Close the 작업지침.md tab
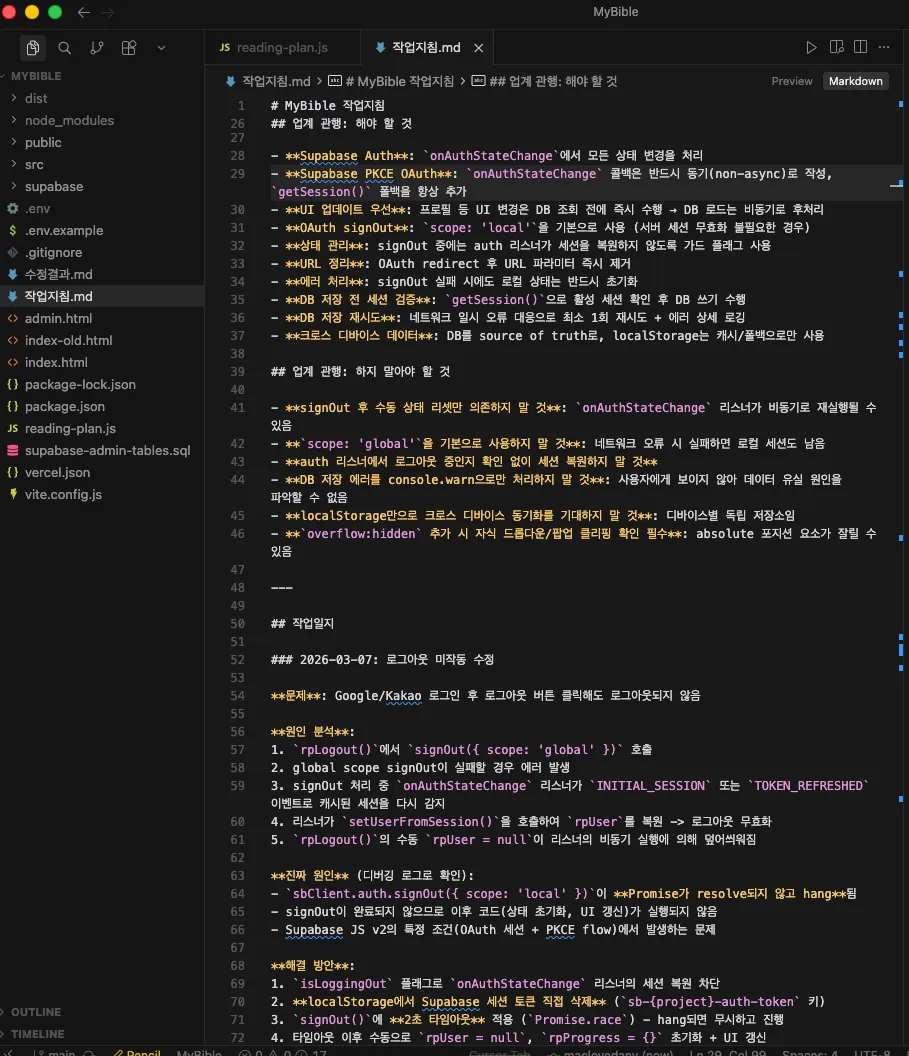Image resolution: width=909 pixels, height=1056 pixels. (x=479, y=48)
